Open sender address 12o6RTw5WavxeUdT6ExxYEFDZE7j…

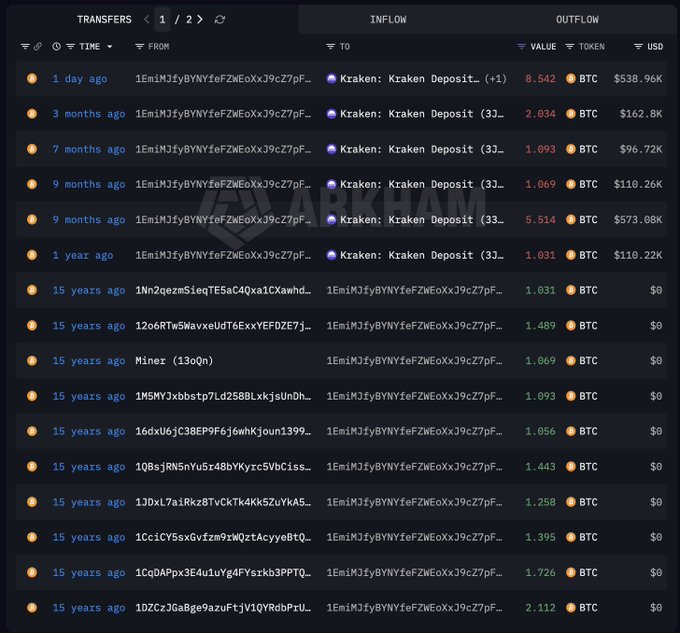tap(223, 326)
